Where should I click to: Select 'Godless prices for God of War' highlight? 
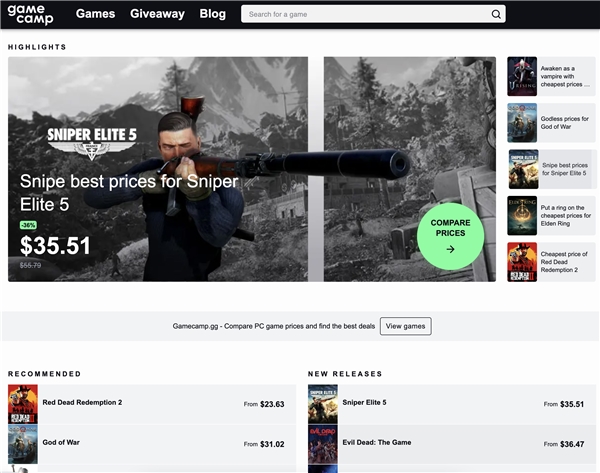click(564, 123)
